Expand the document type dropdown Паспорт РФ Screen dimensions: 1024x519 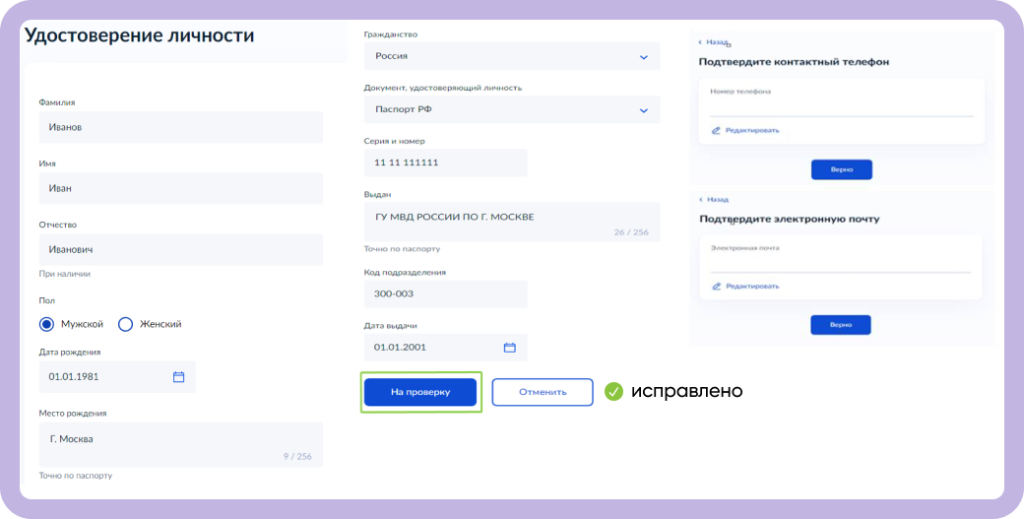click(512, 110)
